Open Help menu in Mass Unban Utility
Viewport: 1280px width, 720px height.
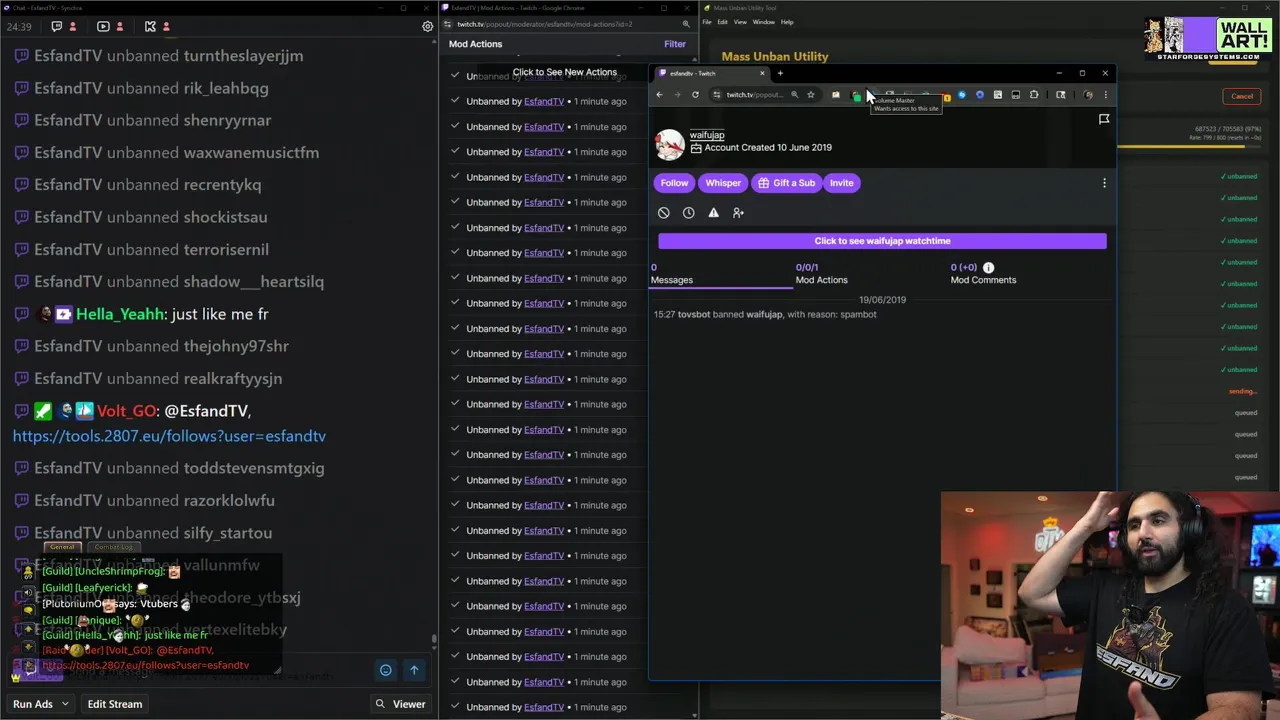click(x=787, y=22)
